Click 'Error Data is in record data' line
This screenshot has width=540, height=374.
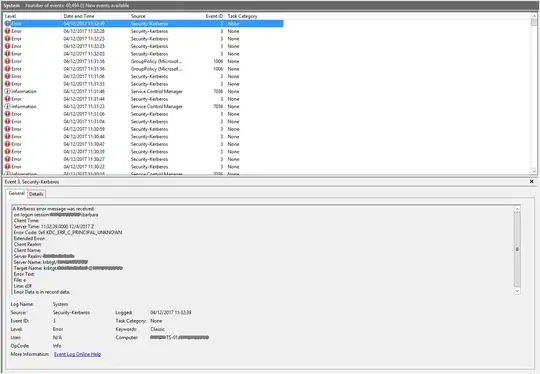42,292
